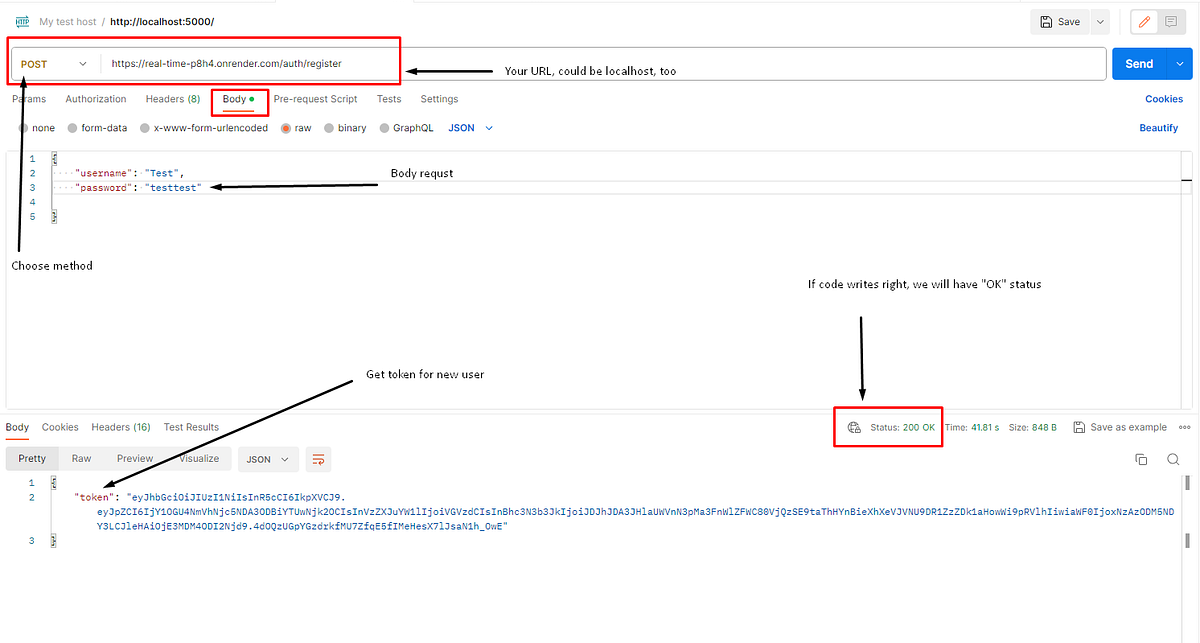This screenshot has height=643, width=1200.
Task: Open more response actions via three-dots icon
Action: 1184,427
